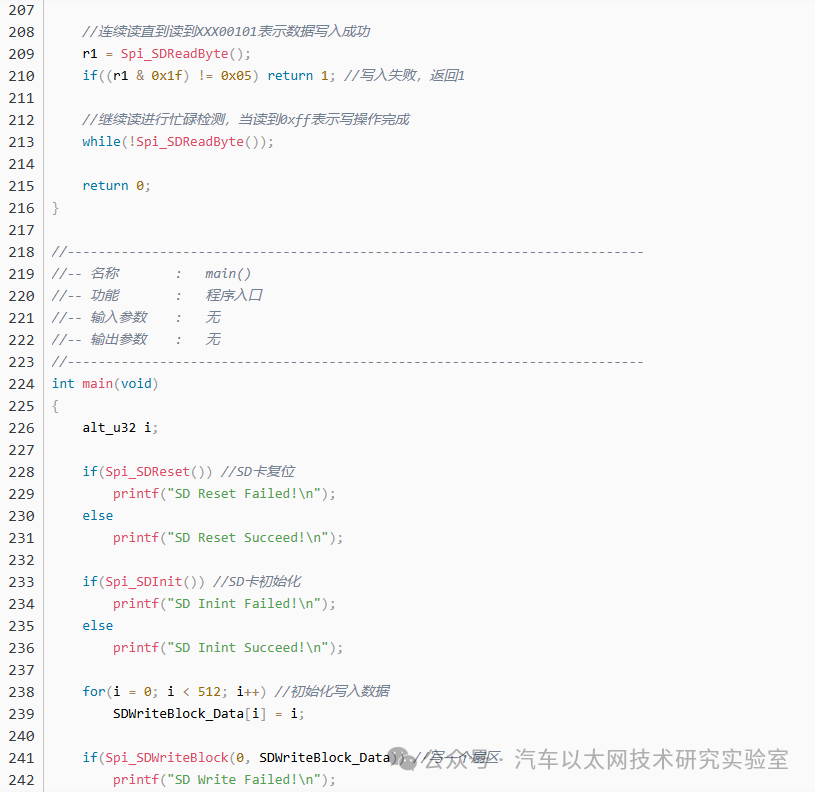The height and width of the screenshot is (792, 815).
Task: Click line number 207
Action: pyautogui.click(x=21, y=10)
